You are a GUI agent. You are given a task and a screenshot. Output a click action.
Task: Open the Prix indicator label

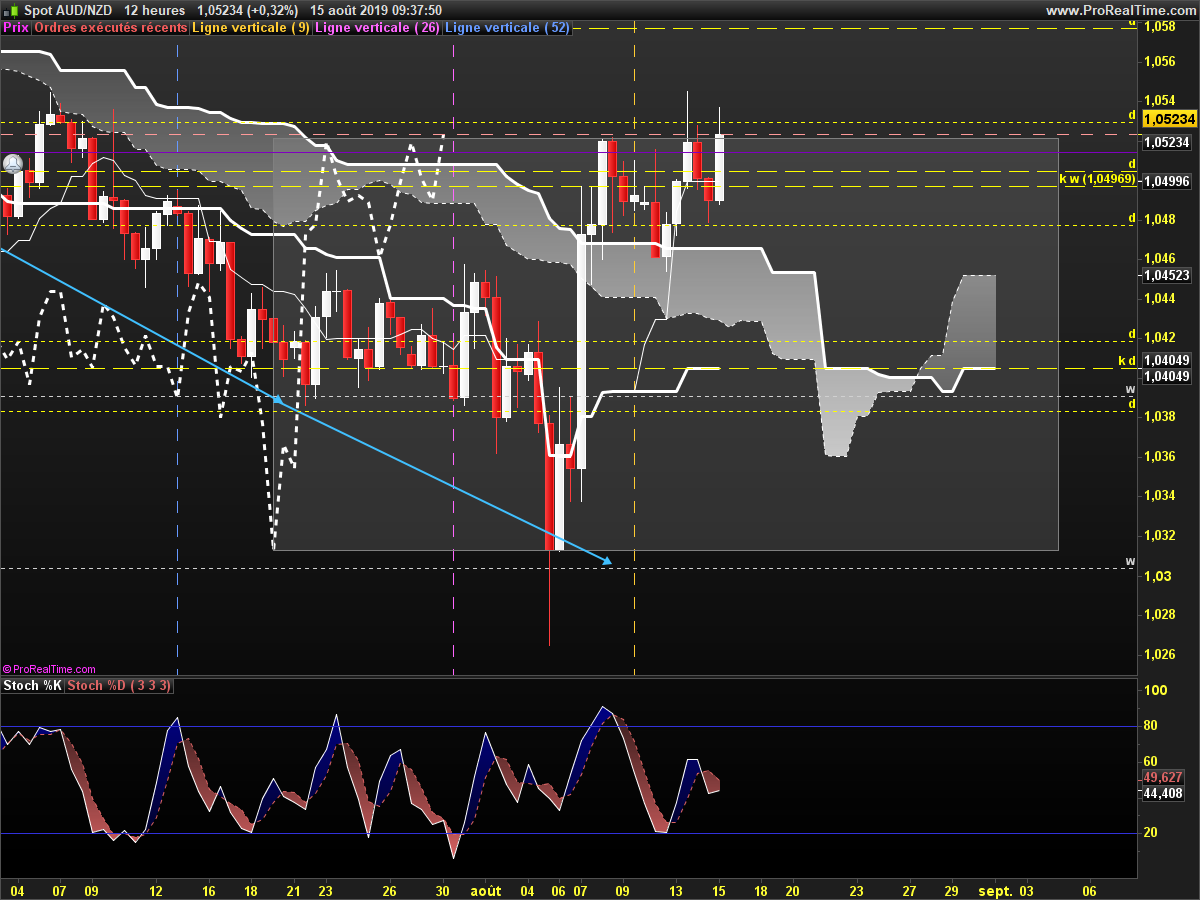coord(16,28)
